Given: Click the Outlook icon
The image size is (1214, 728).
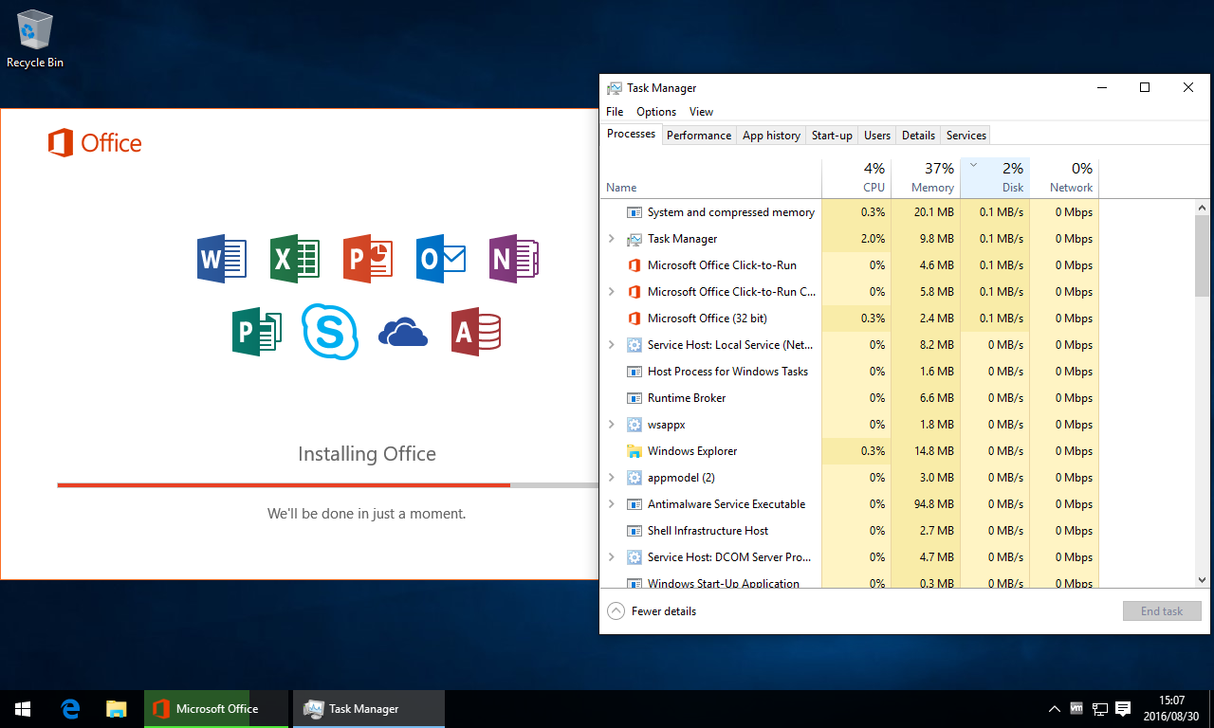Looking at the screenshot, I should tap(440, 259).
